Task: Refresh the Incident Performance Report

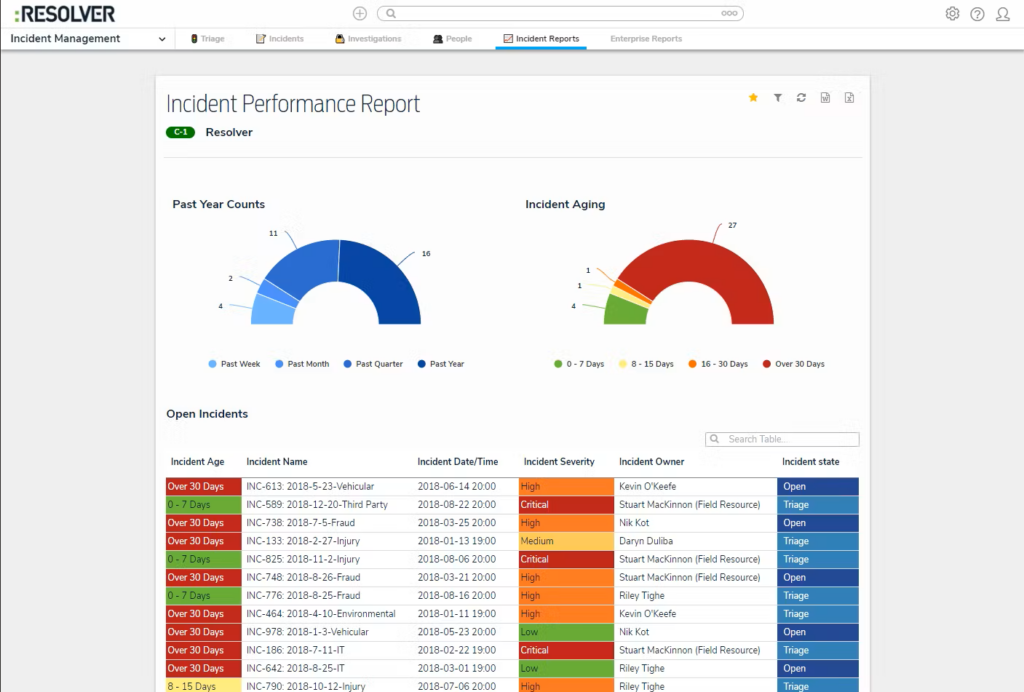Action: click(x=801, y=97)
